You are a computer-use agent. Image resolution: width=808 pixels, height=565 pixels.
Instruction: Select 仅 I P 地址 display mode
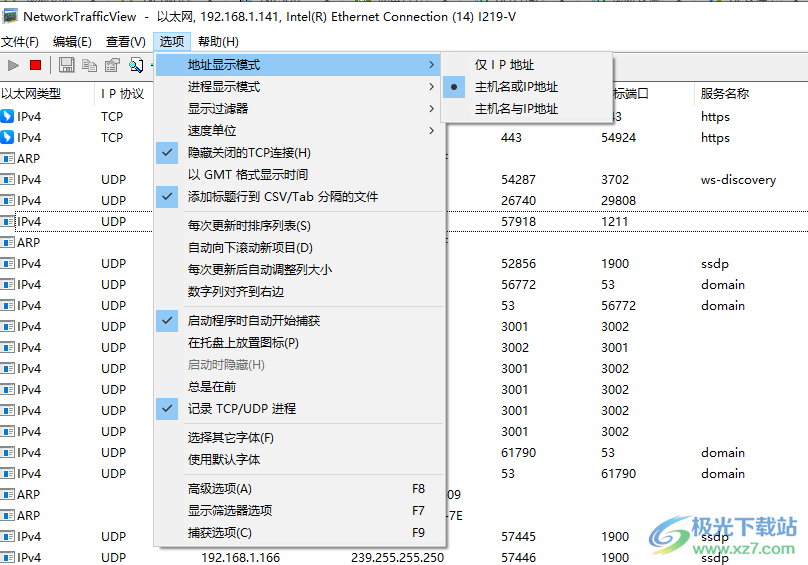[527, 65]
